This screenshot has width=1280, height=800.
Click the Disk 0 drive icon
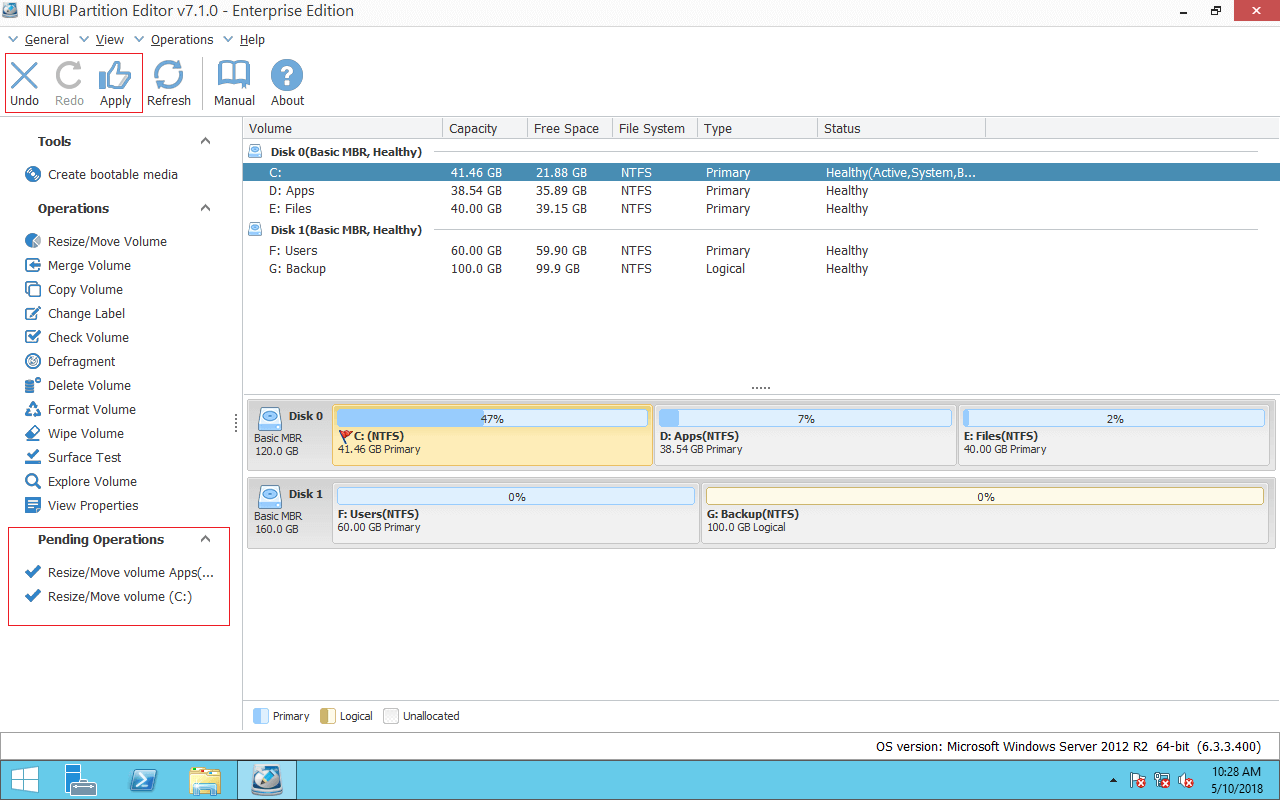tap(270, 418)
